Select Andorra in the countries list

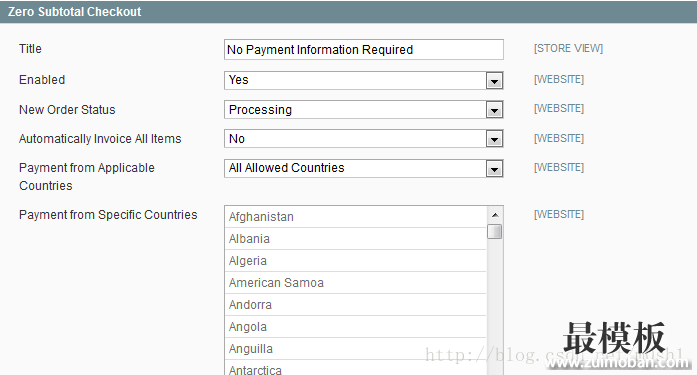point(356,305)
